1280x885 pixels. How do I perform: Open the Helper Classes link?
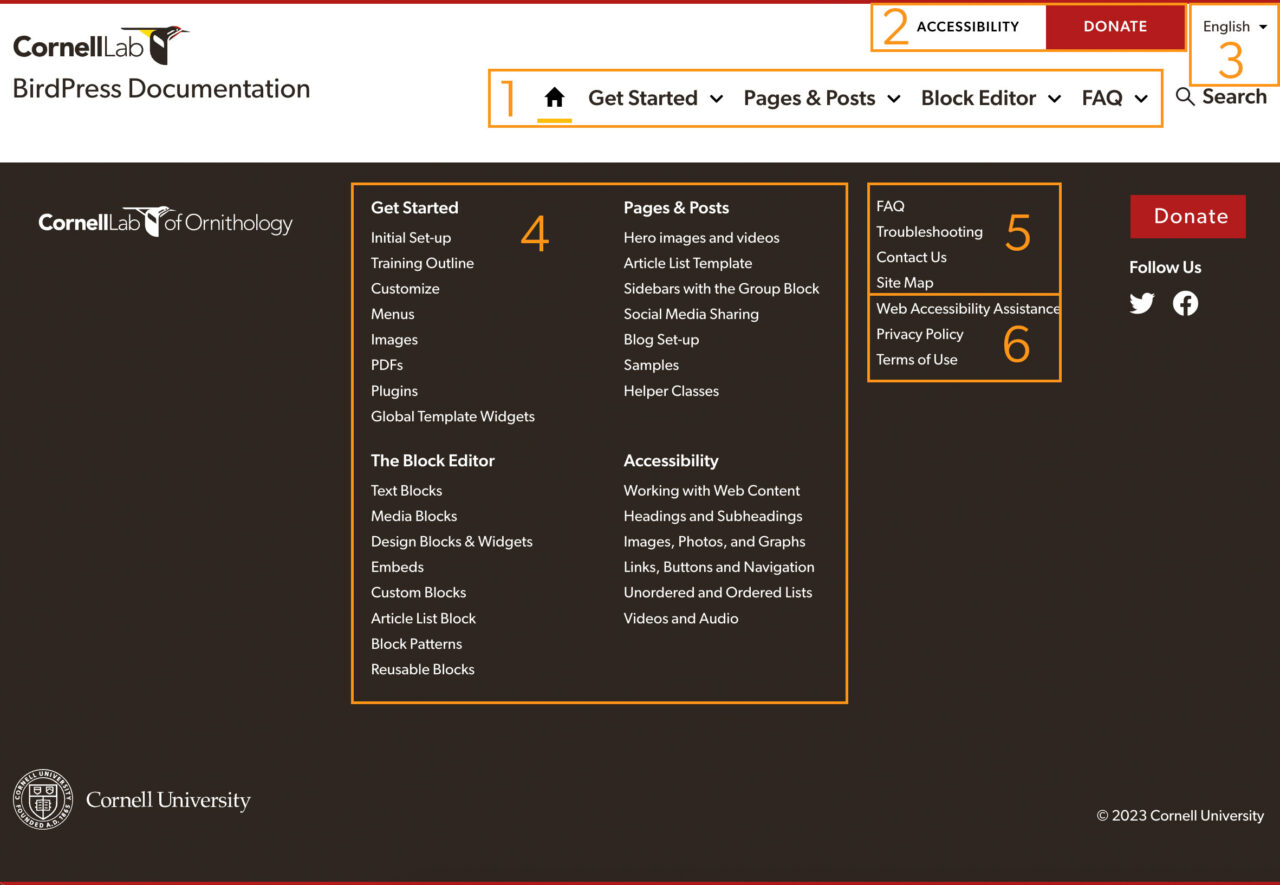[x=671, y=391]
